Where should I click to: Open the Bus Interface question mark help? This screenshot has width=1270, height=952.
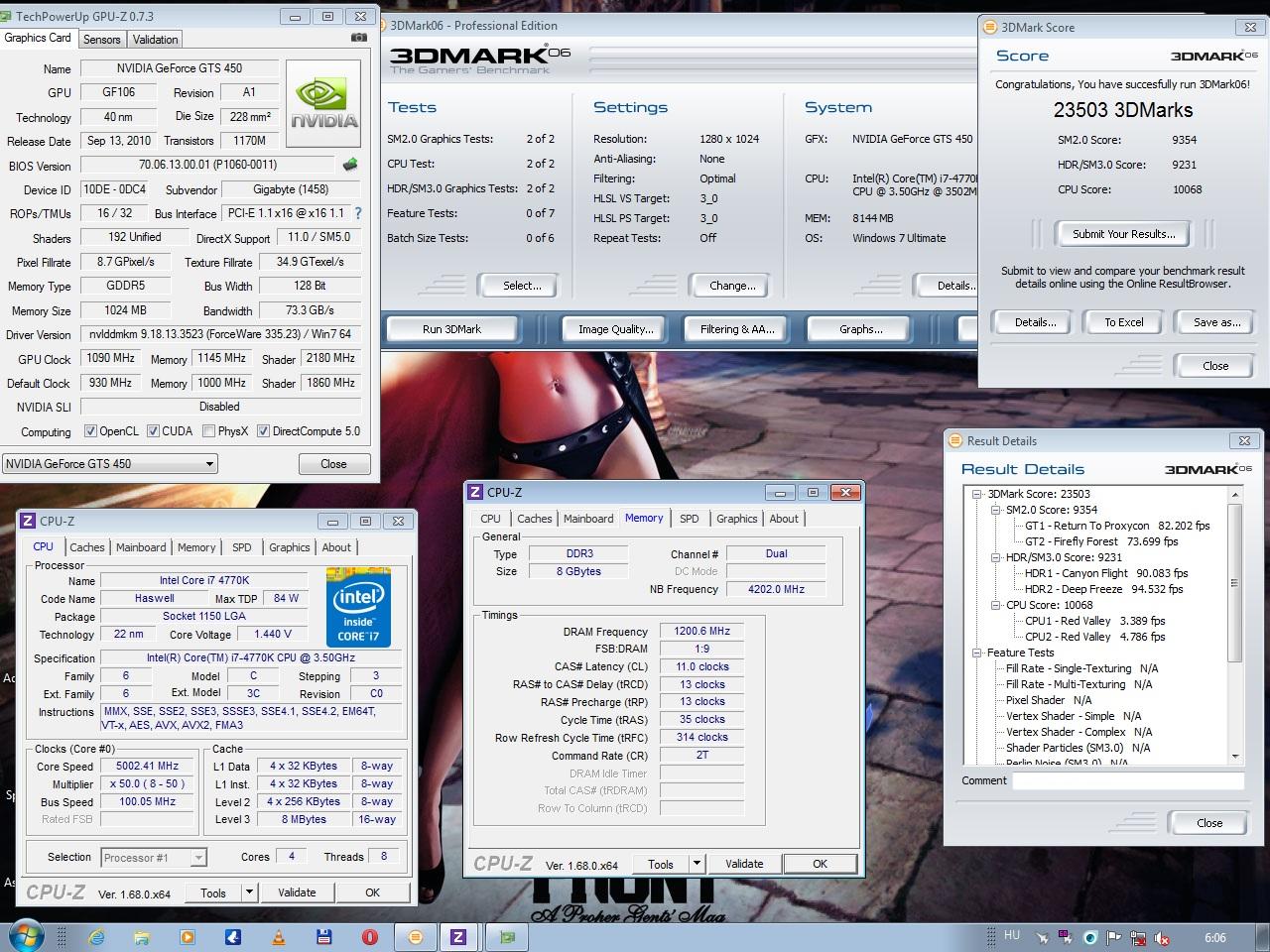click(358, 213)
